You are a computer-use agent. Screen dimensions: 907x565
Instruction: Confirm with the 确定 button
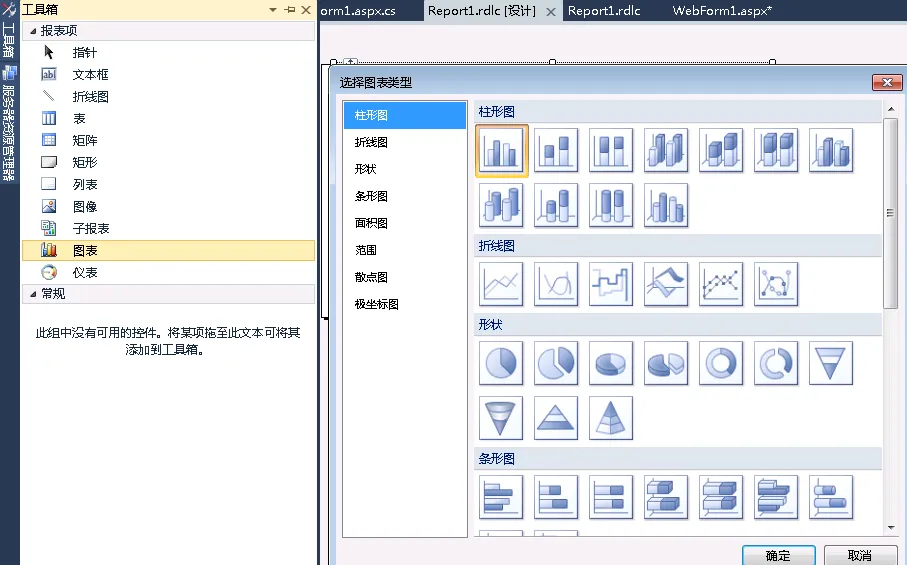click(x=779, y=555)
